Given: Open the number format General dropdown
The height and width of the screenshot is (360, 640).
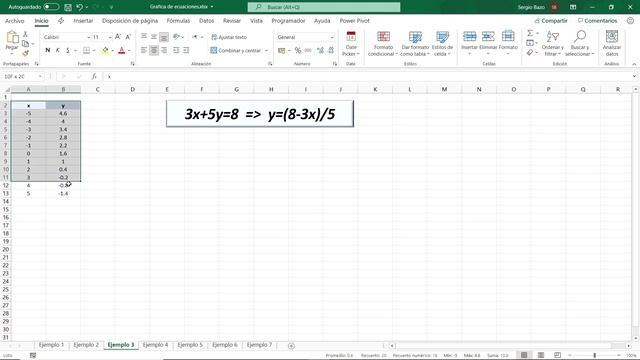Looking at the screenshot, I should coord(331,37).
